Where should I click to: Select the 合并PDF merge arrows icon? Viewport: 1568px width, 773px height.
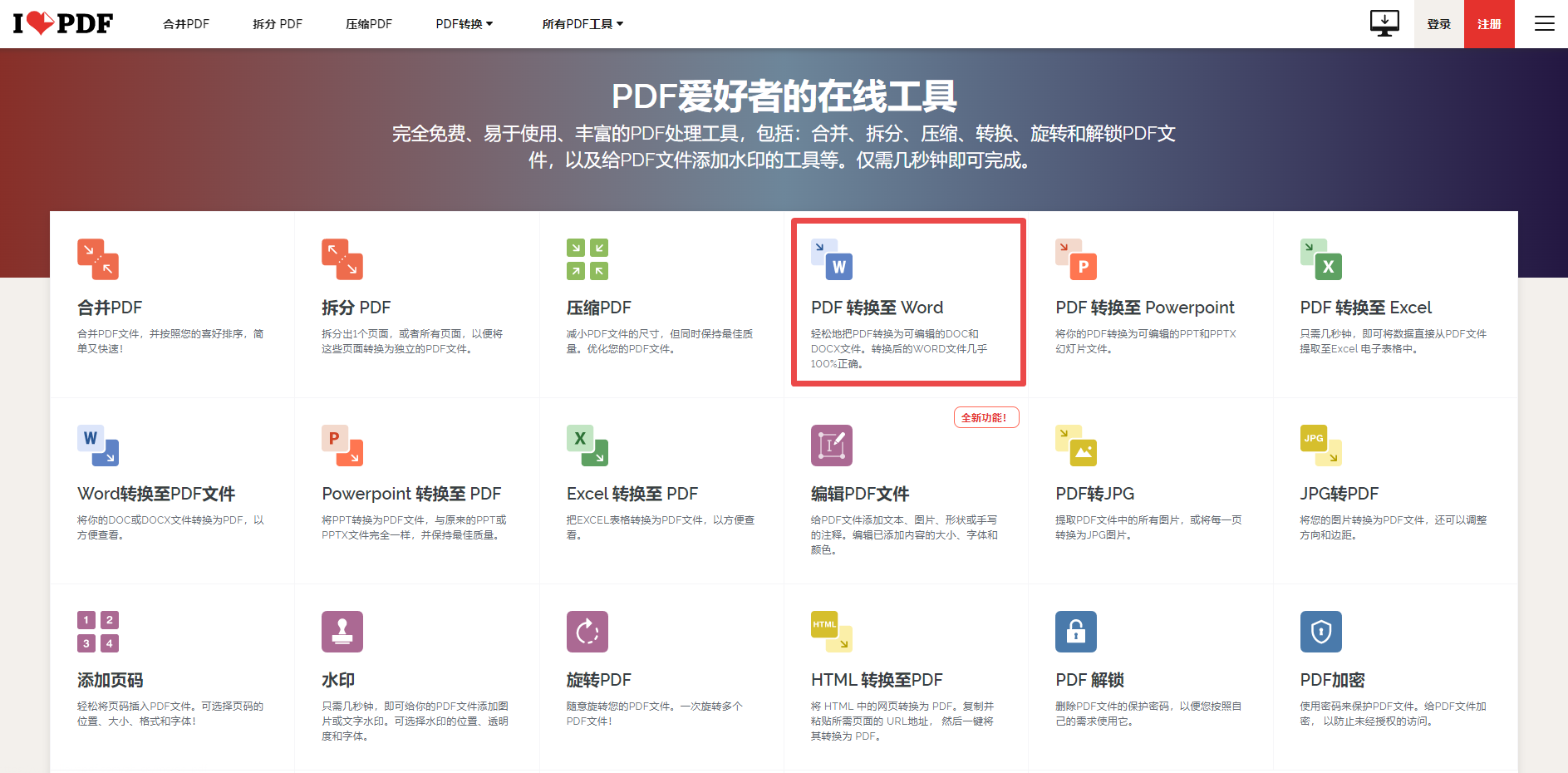click(97, 259)
